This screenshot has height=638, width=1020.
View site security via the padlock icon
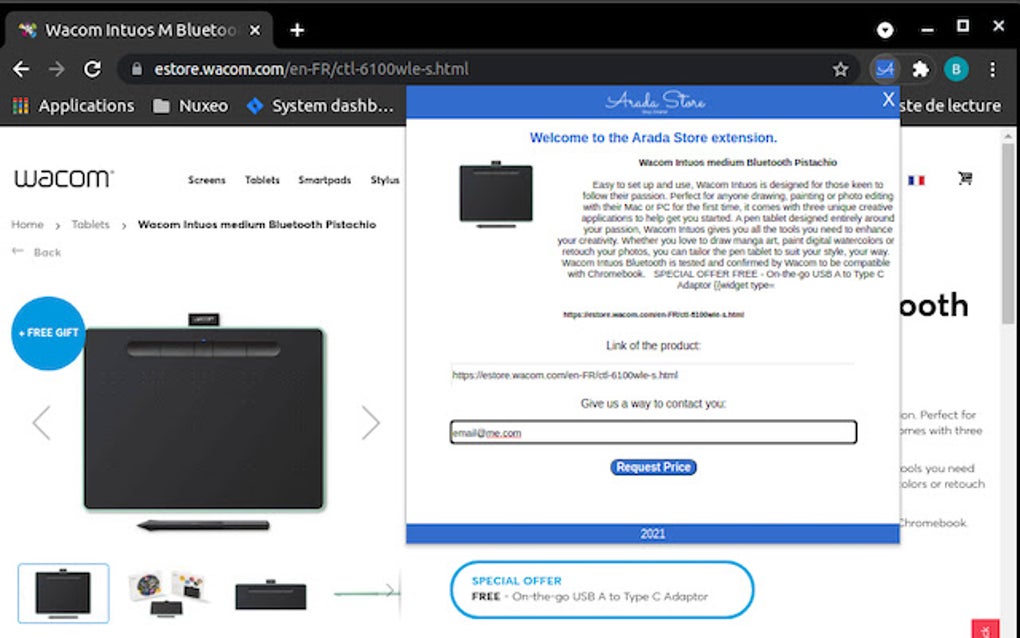134,71
